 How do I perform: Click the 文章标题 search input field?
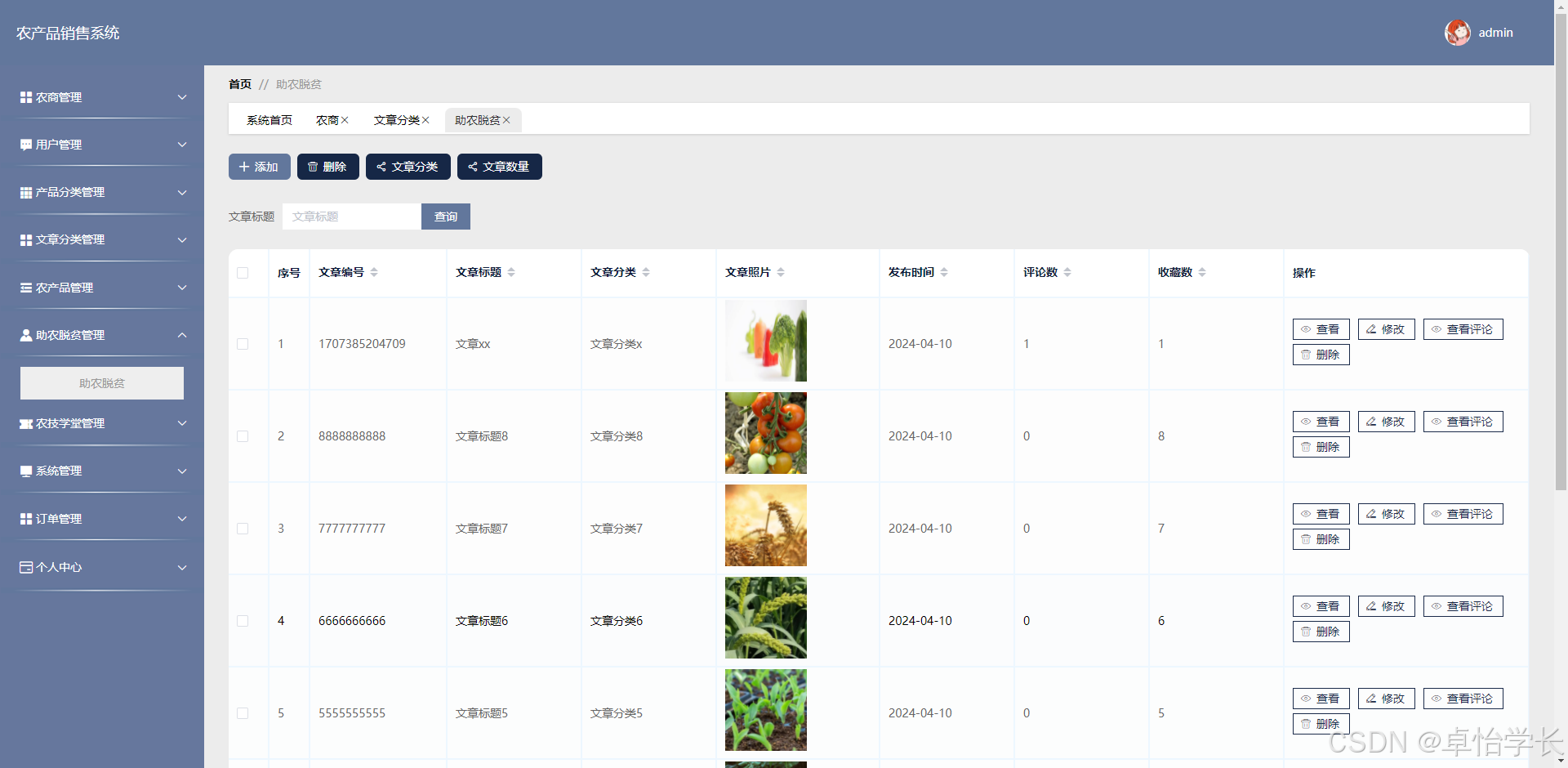[x=352, y=217]
